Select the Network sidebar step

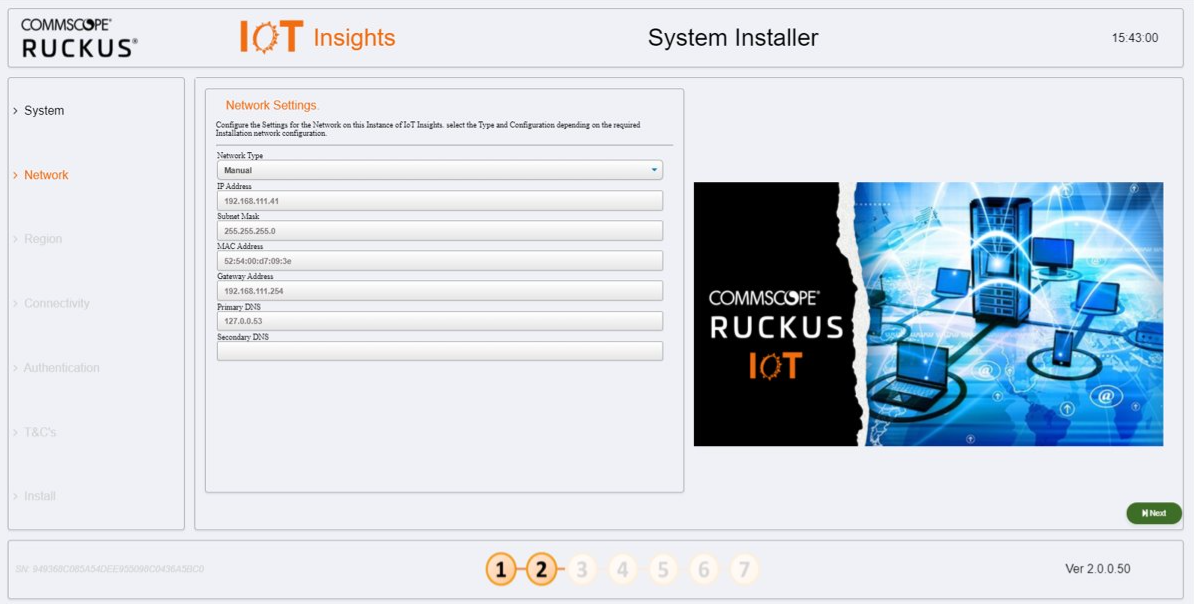pos(46,175)
